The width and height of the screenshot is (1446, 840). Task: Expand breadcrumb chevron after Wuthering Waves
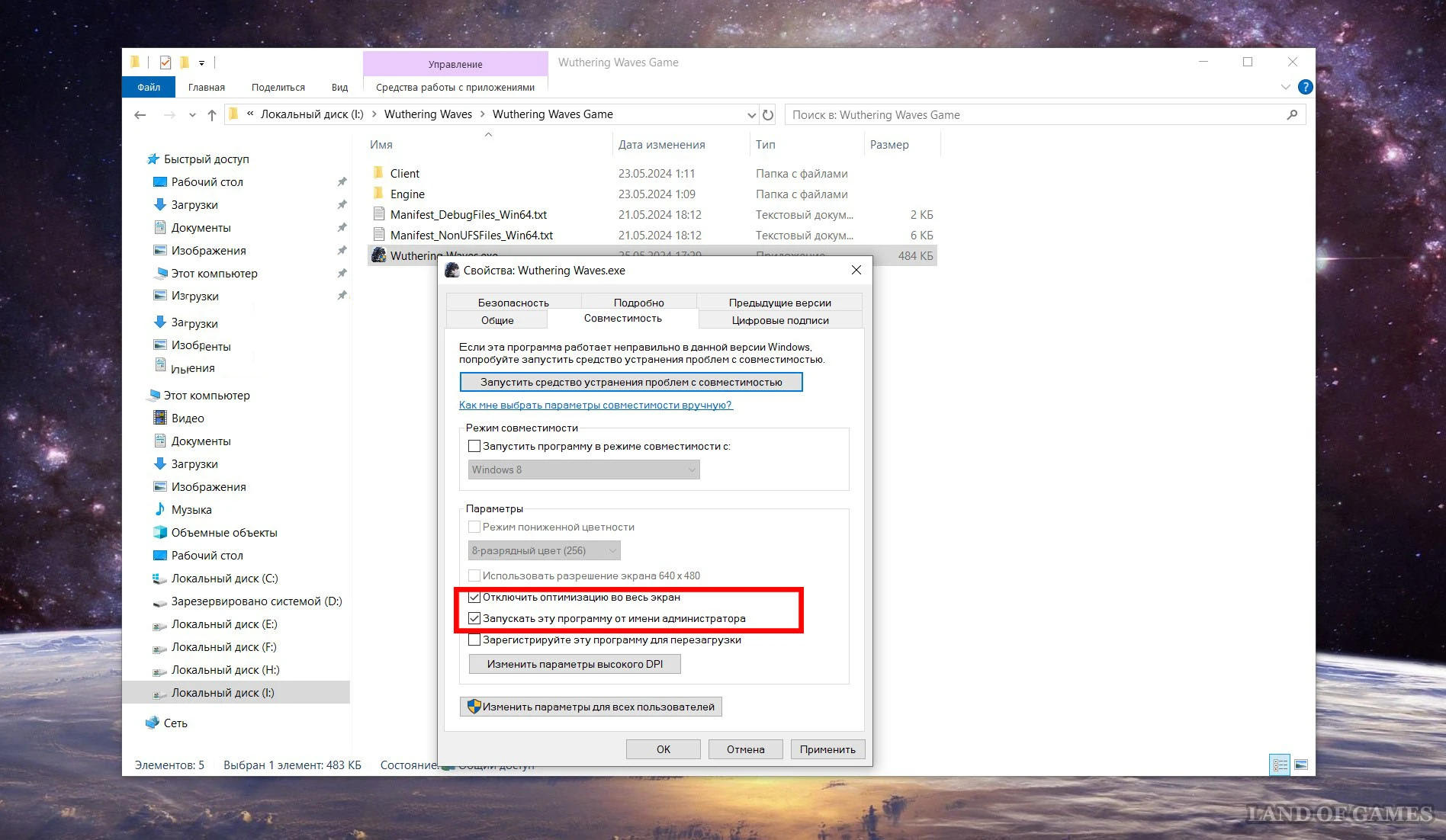click(482, 114)
